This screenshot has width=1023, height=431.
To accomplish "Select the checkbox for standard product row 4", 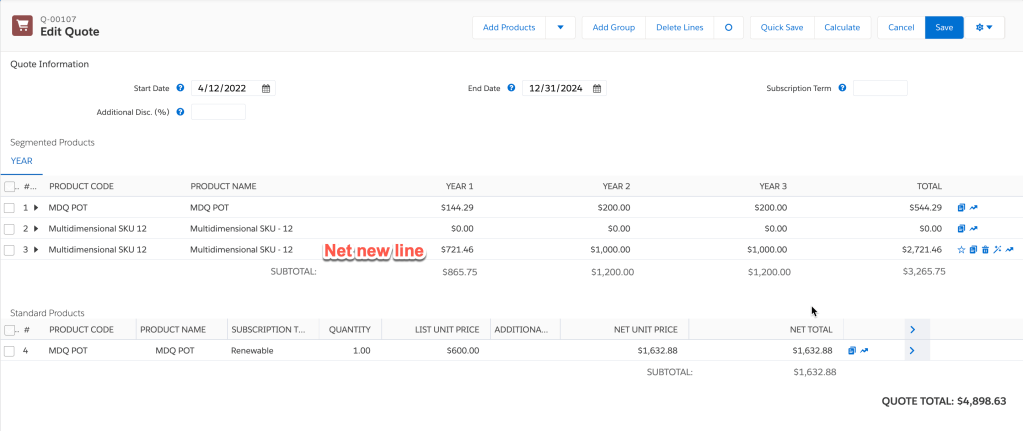I will pyautogui.click(x=9, y=351).
